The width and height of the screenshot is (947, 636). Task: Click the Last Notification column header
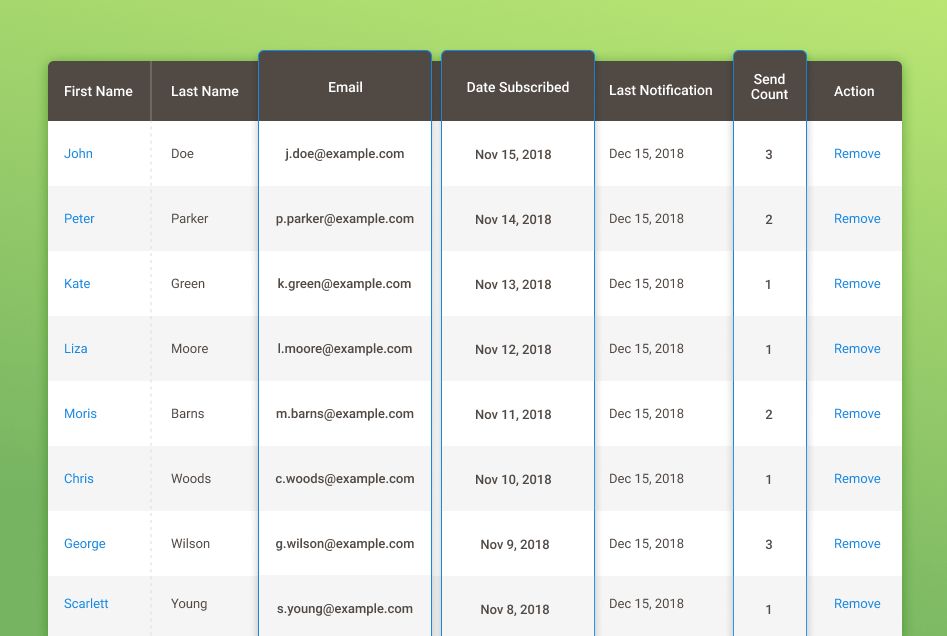(661, 91)
